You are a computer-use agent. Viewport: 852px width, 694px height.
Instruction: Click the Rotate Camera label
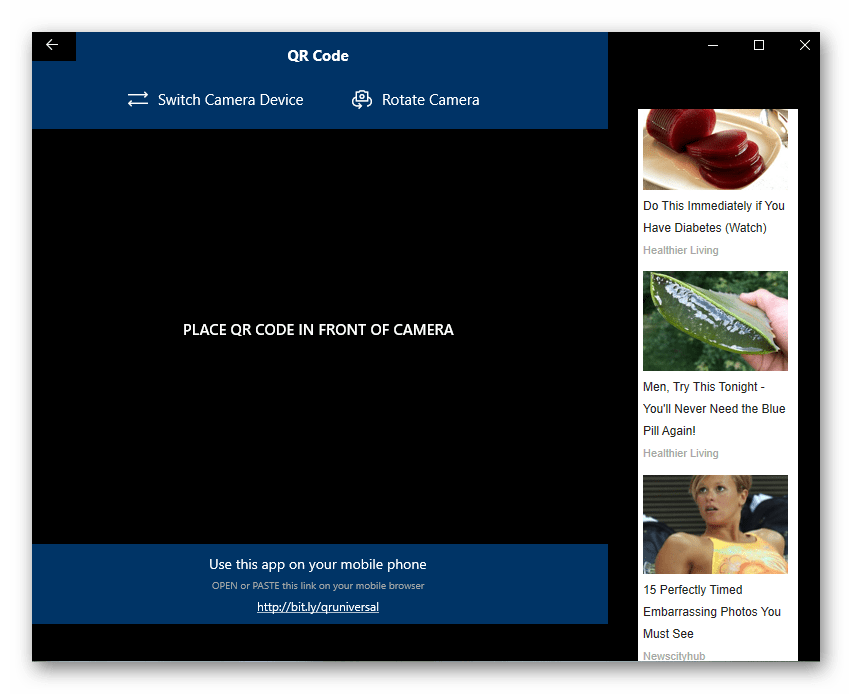[430, 100]
